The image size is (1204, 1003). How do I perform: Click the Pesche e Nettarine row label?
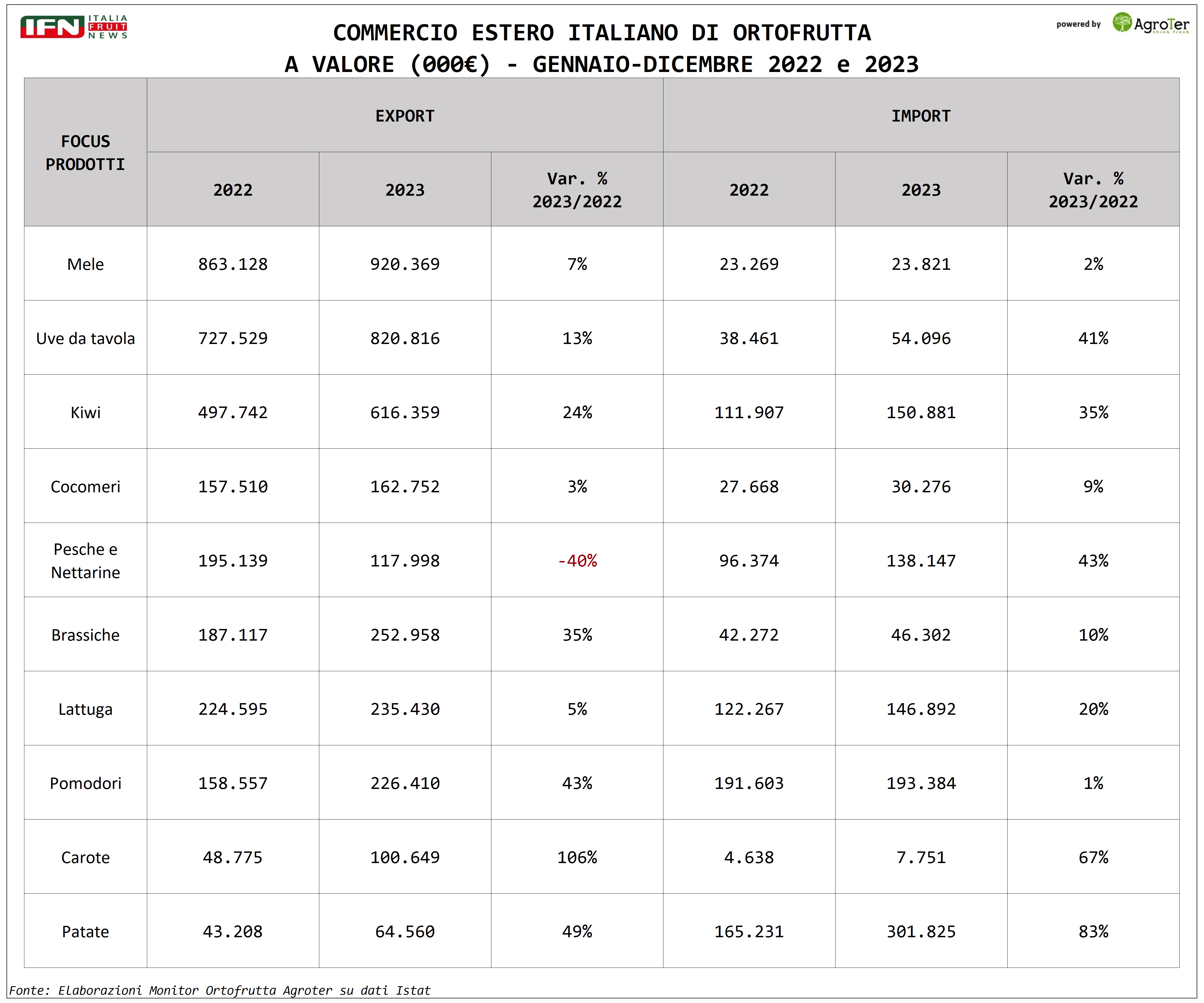tap(85, 561)
